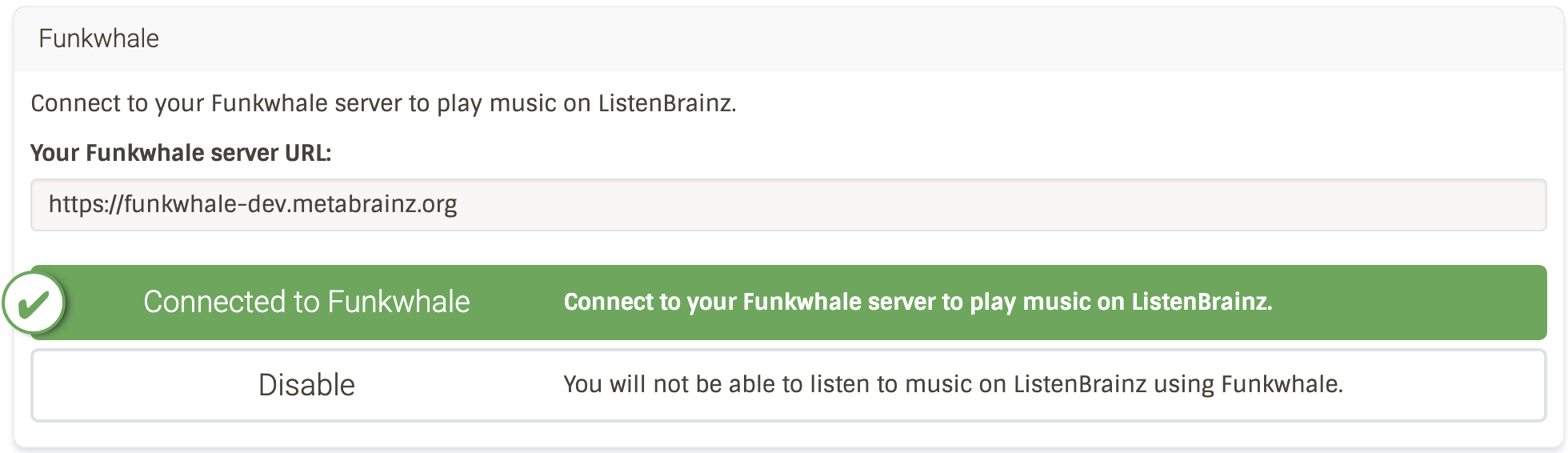Click the 'Connected to Funkwhale' title text
This screenshot has width=1568, height=453.
(306, 302)
